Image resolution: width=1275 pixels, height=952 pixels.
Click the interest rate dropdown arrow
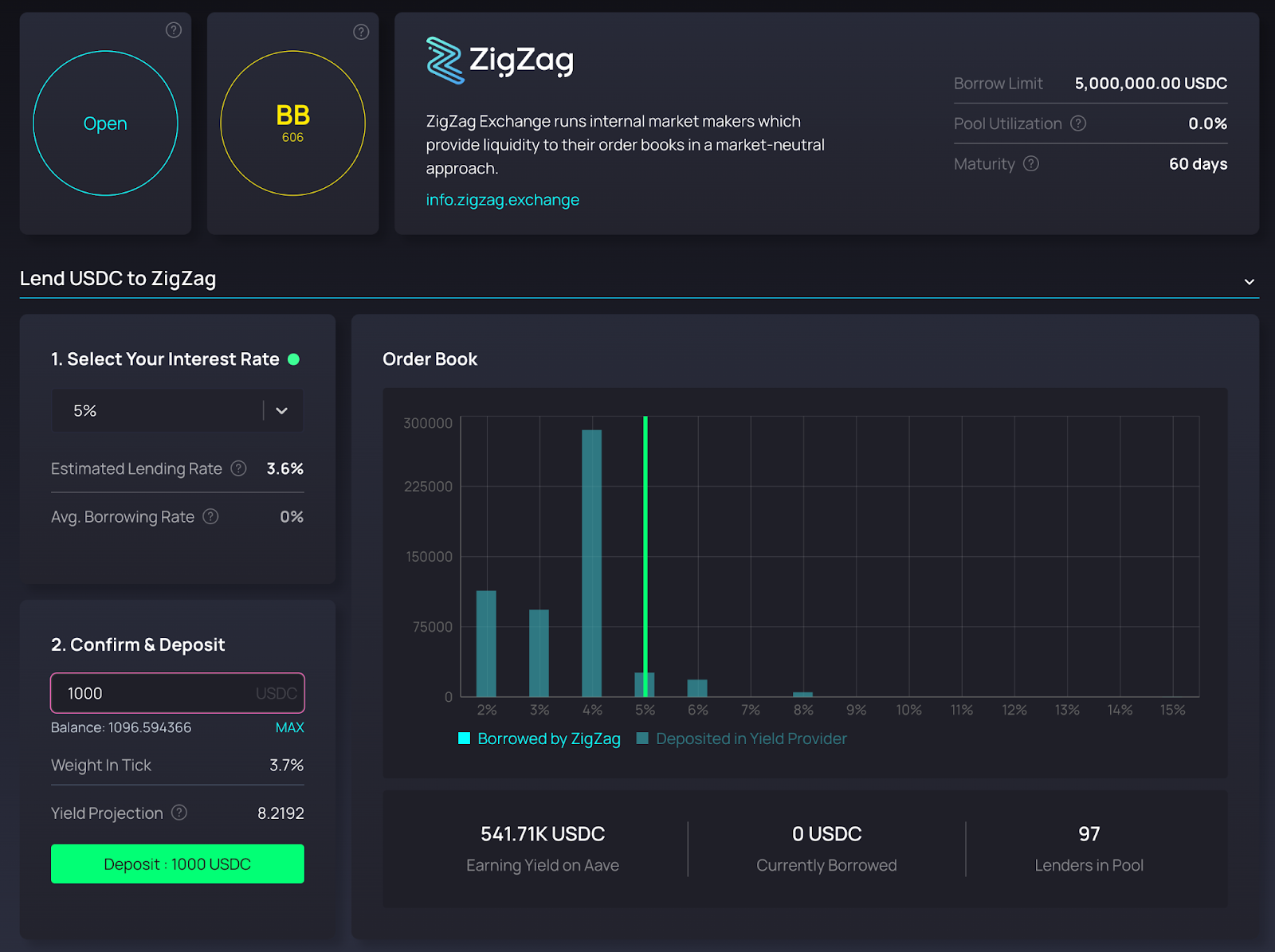coord(281,410)
